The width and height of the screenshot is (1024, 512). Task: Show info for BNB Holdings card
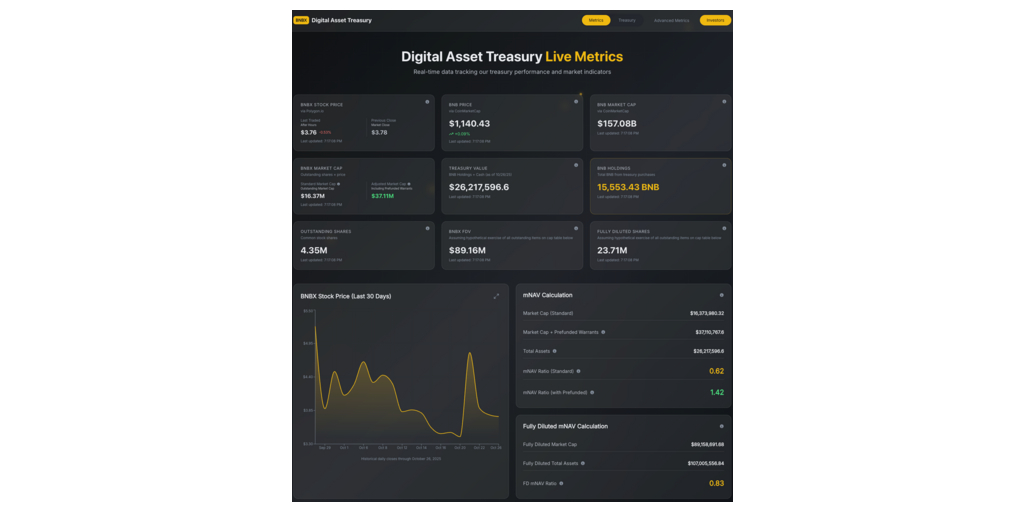point(723,165)
